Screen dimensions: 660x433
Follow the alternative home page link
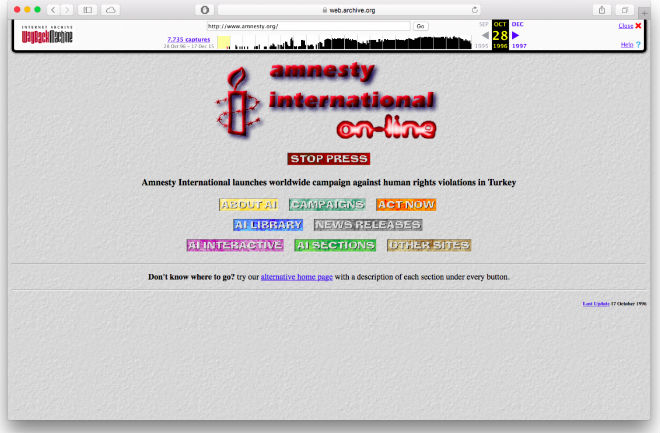coord(297,277)
